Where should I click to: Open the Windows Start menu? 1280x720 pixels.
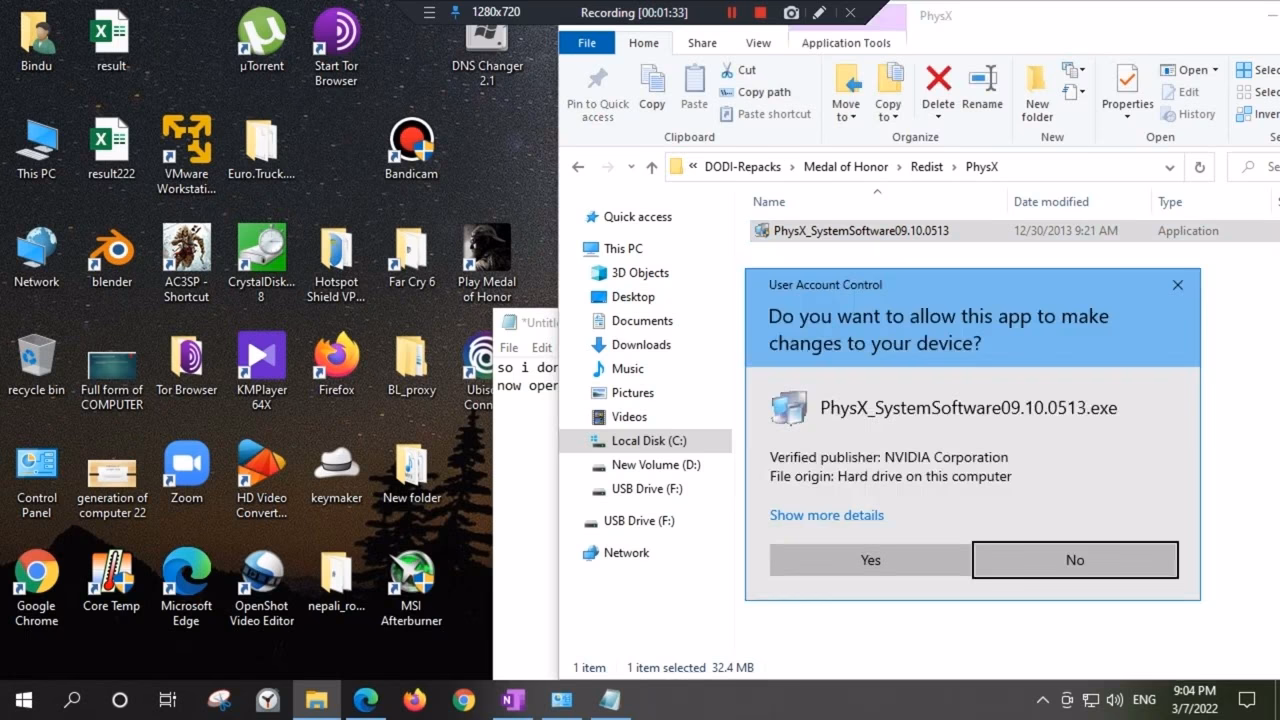coord(24,700)
